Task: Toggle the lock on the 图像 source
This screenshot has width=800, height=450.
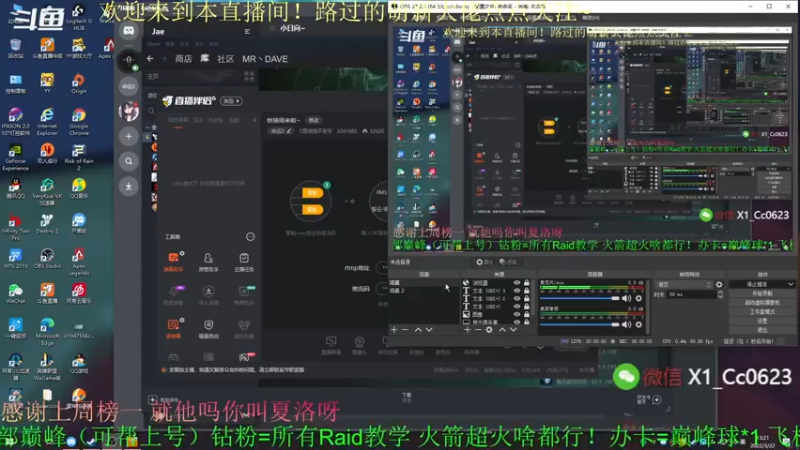Action: (527, 314)
